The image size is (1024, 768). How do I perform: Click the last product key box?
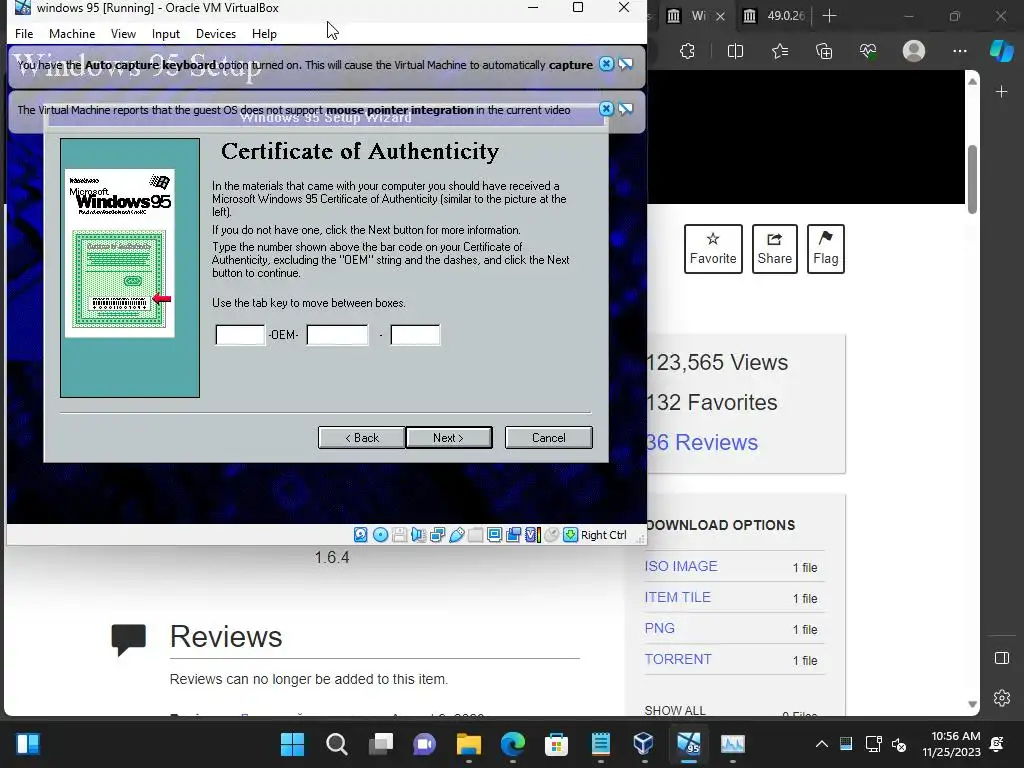click(x=415, y=334)
